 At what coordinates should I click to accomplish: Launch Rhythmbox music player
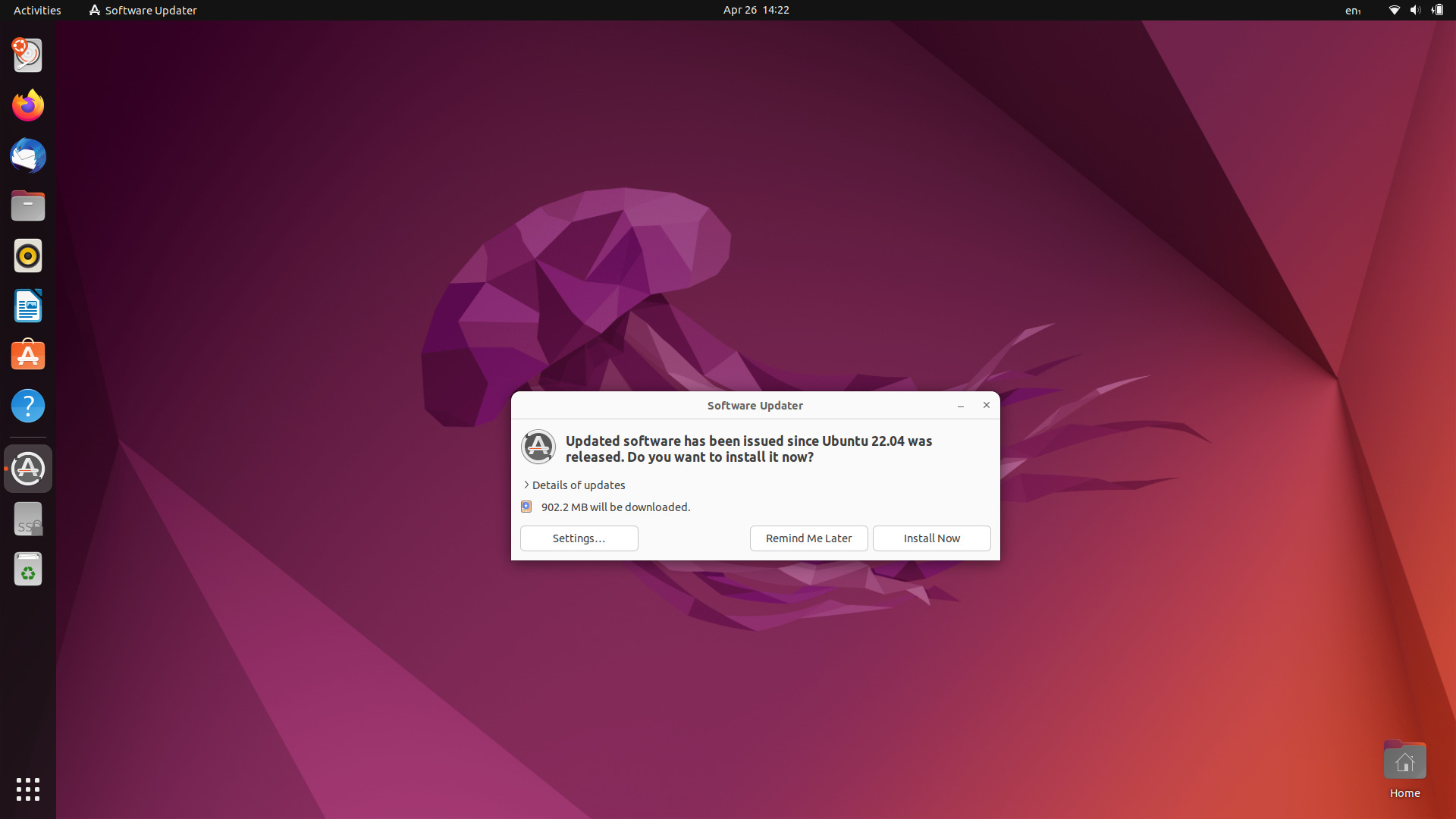point(28,256)
